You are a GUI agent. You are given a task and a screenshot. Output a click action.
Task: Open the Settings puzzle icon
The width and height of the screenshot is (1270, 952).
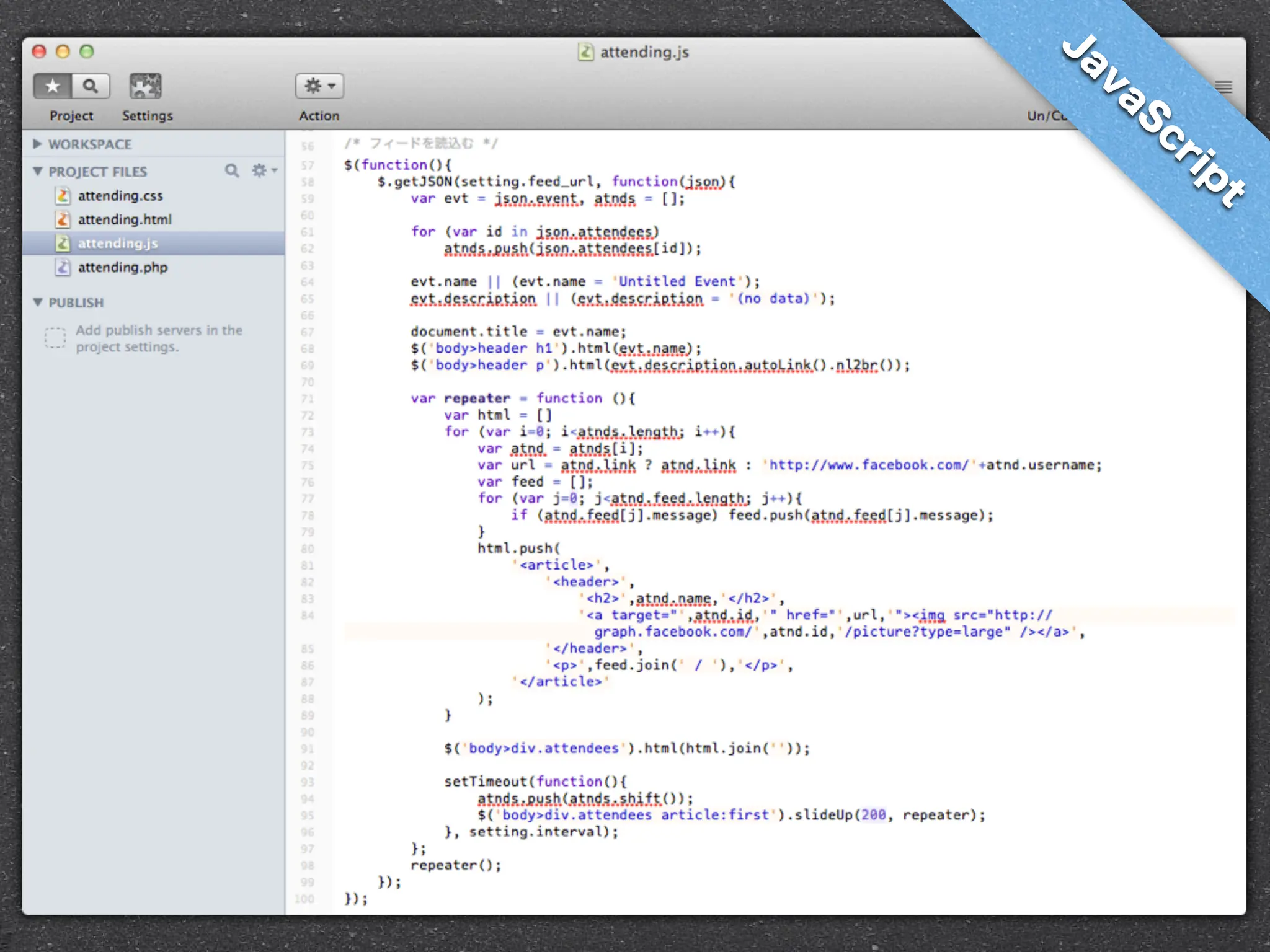click(x=145, y=86)
